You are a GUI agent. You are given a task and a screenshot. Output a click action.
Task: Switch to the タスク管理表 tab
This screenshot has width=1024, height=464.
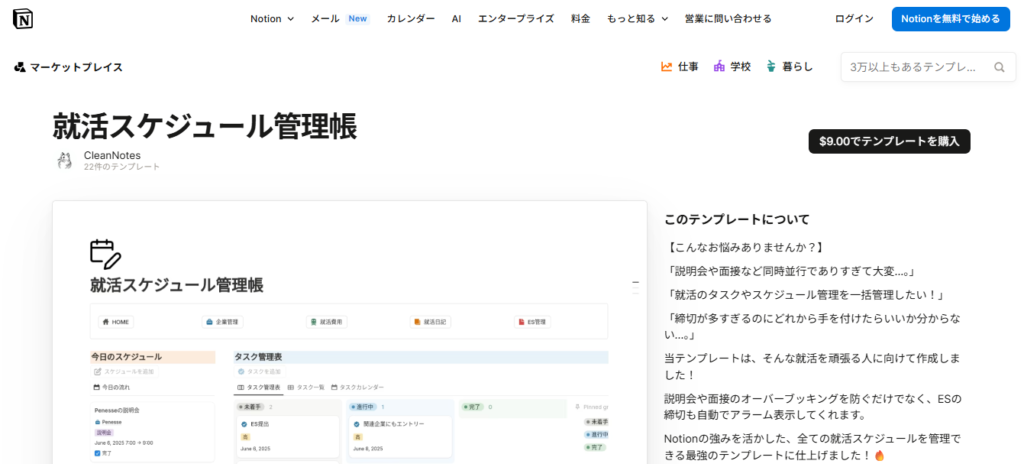click(x=259, y=388)
